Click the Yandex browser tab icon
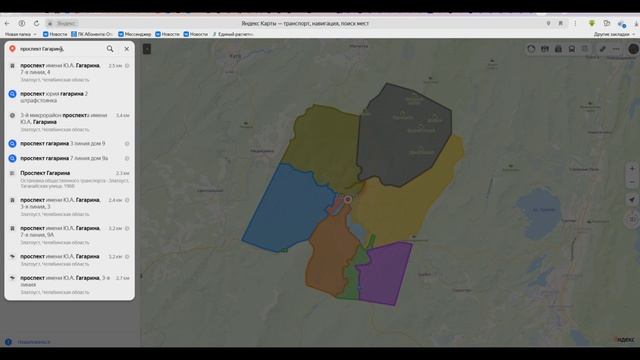This screenshot has height=360, width=640. point(22,24)
